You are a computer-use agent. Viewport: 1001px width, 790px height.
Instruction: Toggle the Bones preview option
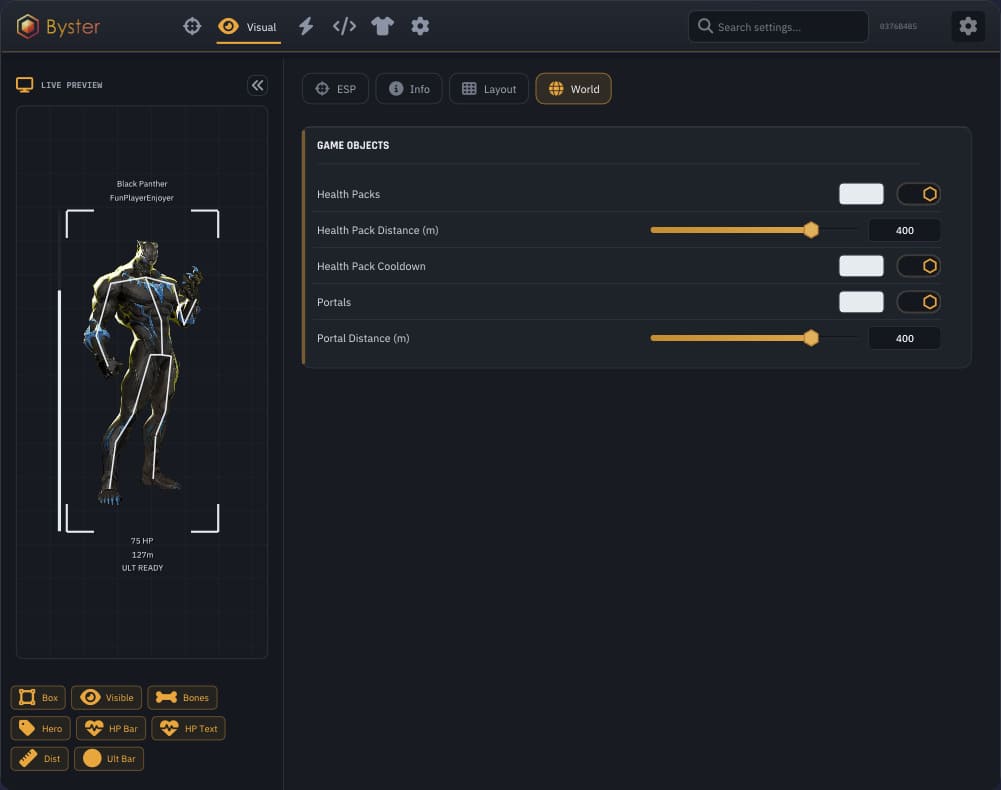click(x=183, y=697)
